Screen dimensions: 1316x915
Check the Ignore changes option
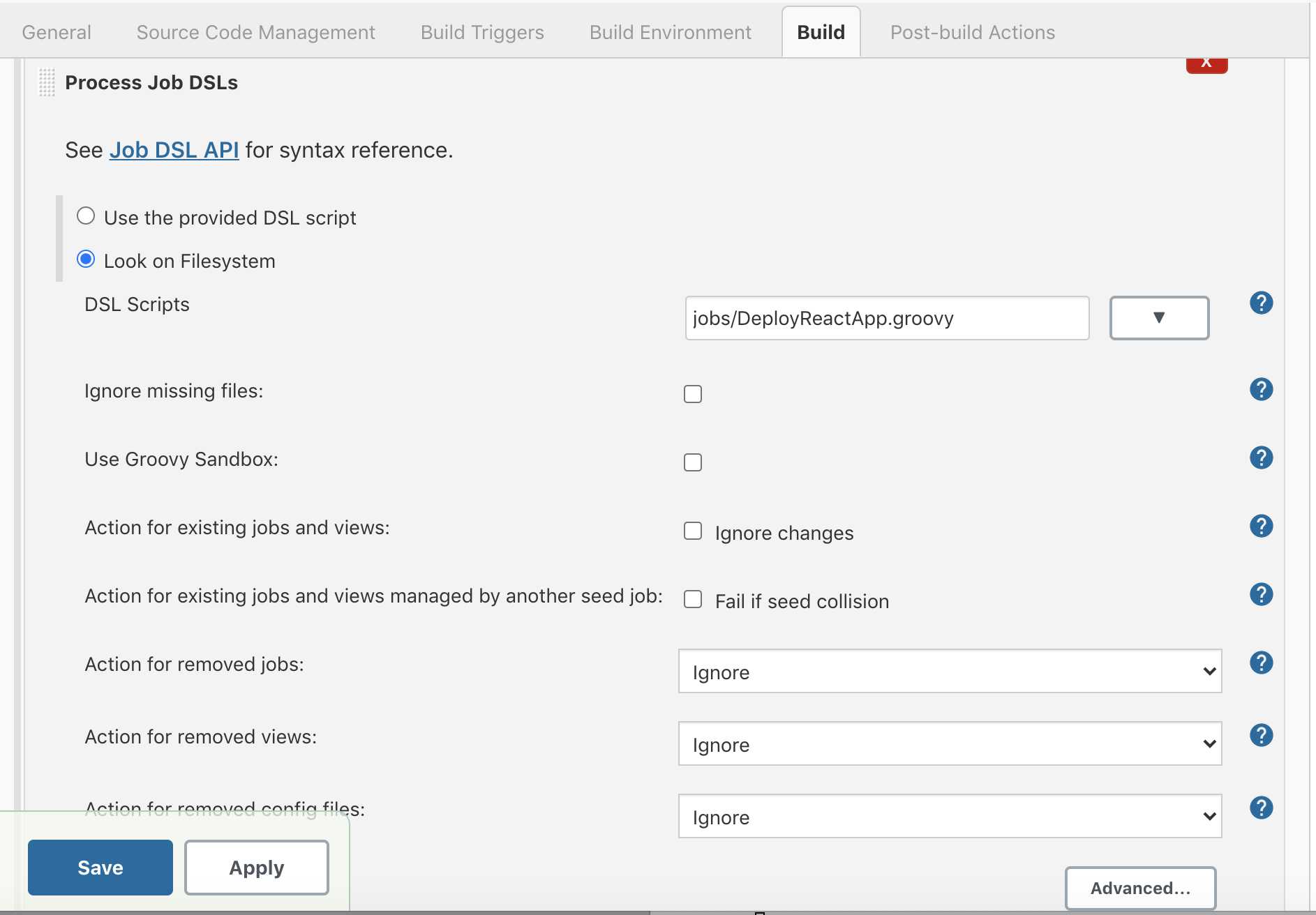click(693, 531)
